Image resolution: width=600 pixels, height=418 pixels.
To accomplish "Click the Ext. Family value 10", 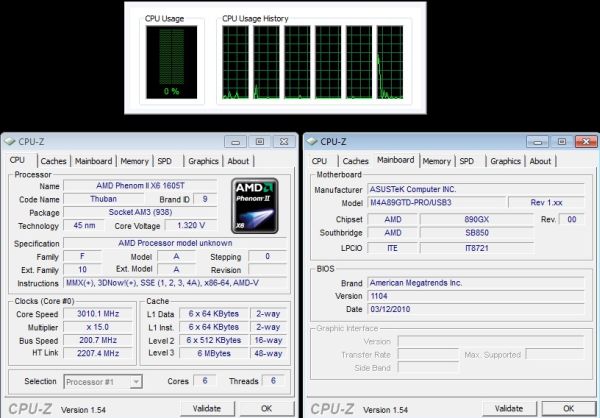I will tap(82, 269).
